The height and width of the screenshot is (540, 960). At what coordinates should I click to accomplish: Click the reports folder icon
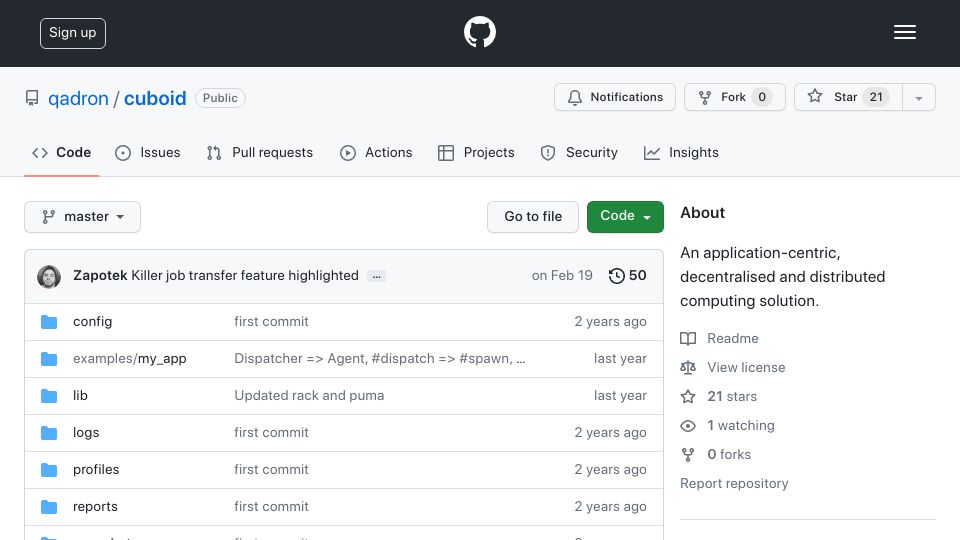(x=49, y=507)
